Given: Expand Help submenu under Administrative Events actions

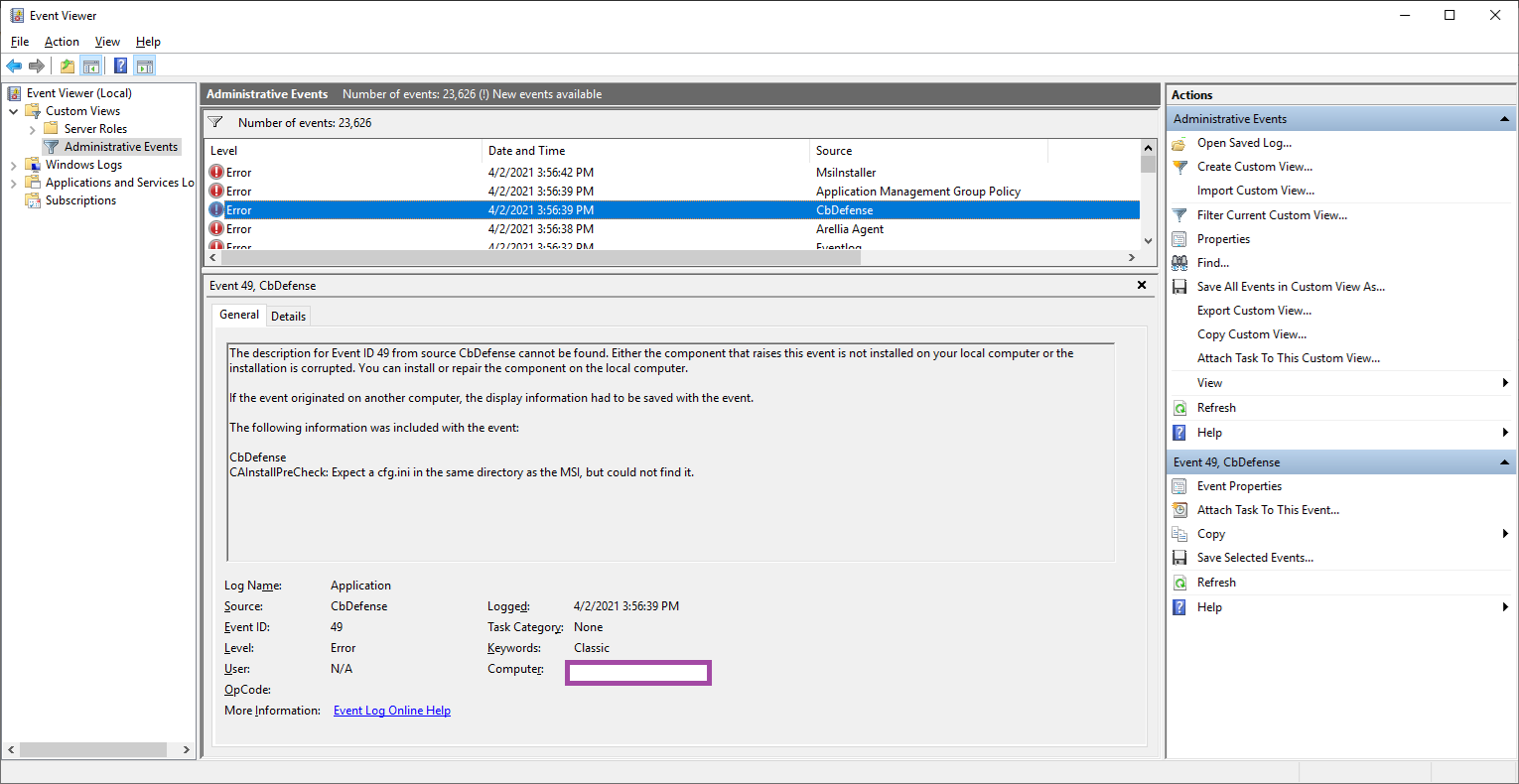Looking at the screenshot, I should point(1505,433).
